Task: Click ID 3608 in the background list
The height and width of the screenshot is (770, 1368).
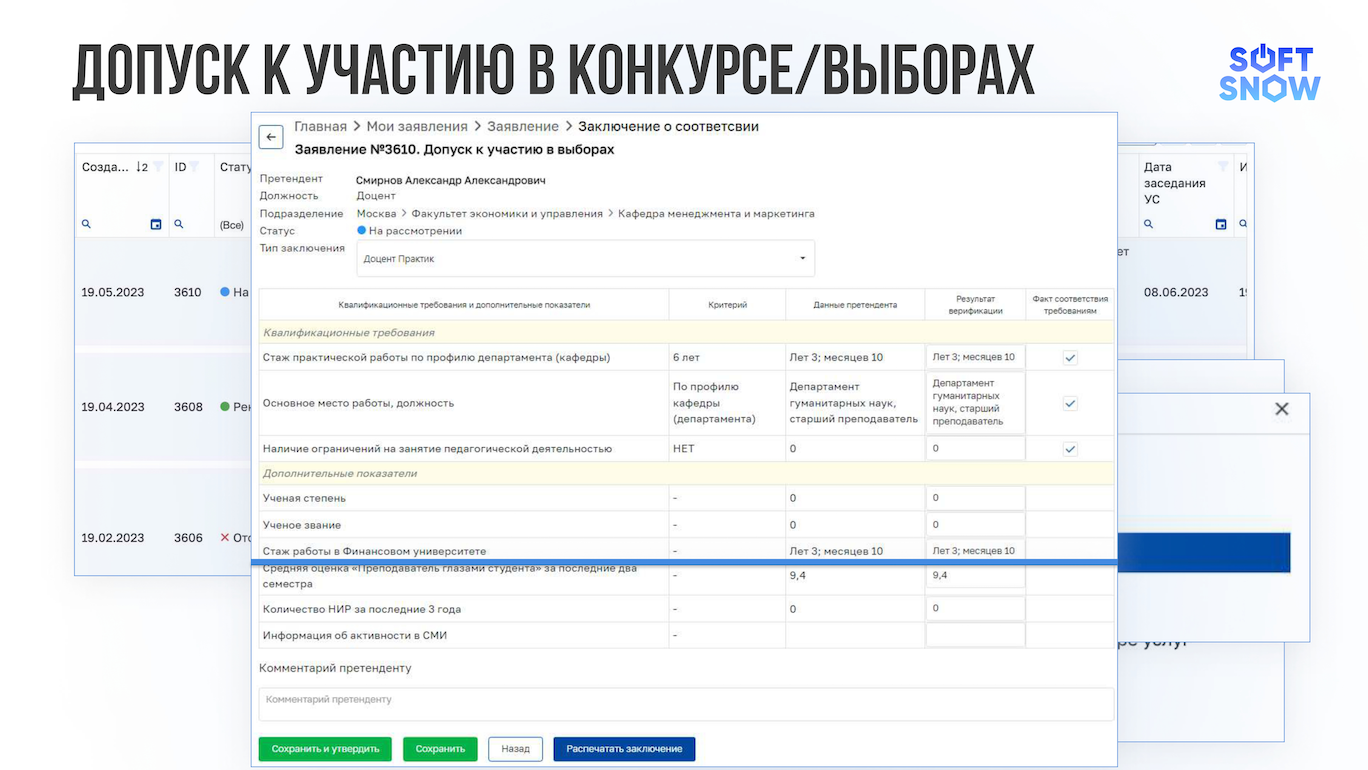Action: (188, 407)
